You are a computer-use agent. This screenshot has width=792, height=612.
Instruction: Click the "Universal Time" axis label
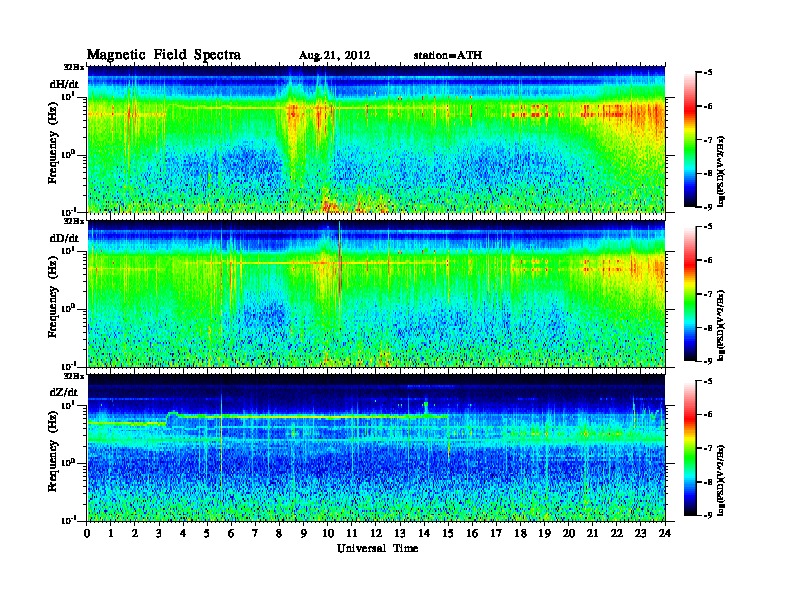coord(377,548)
